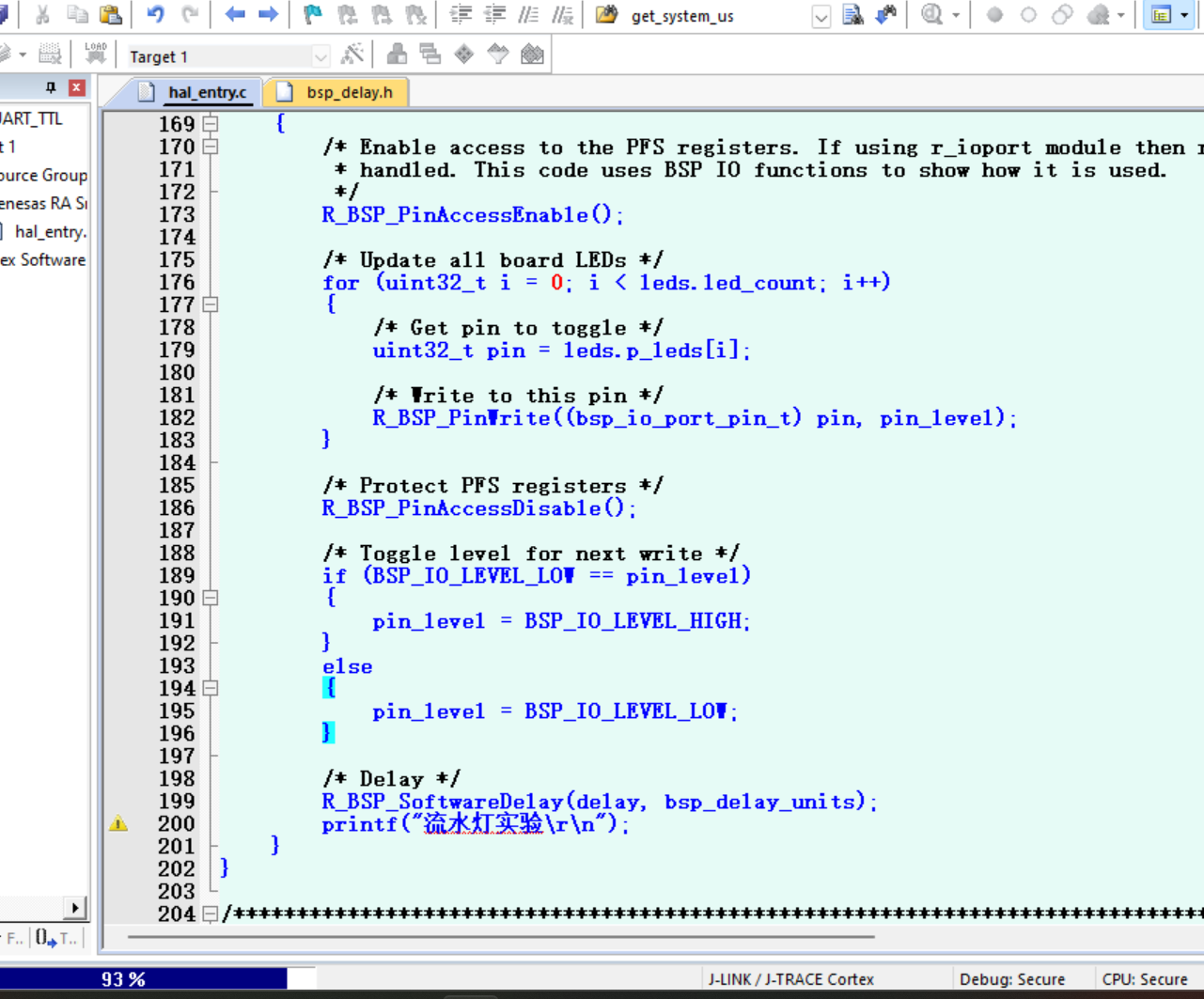Click the Find document icon with binoculars
1204x999 pixels.
click(x=852, y=15)
